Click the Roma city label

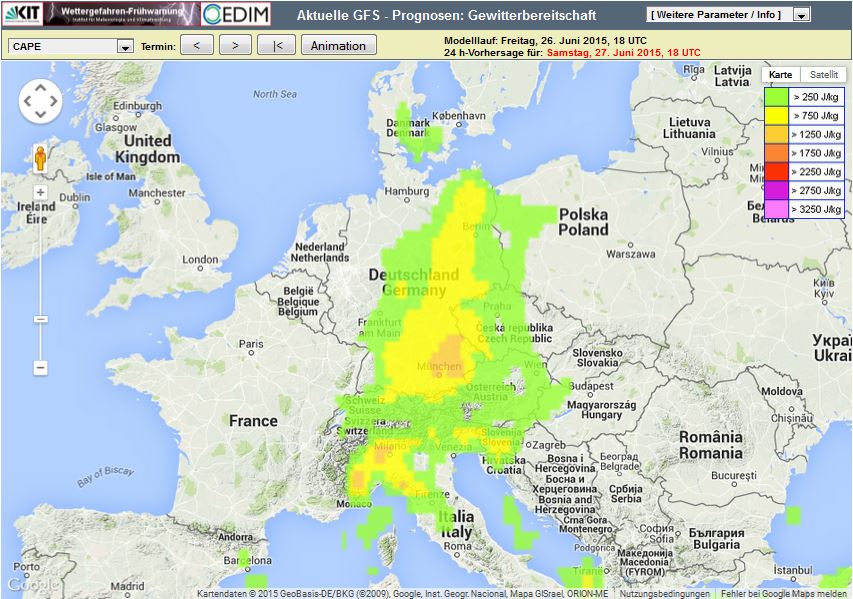click(458, 546)
